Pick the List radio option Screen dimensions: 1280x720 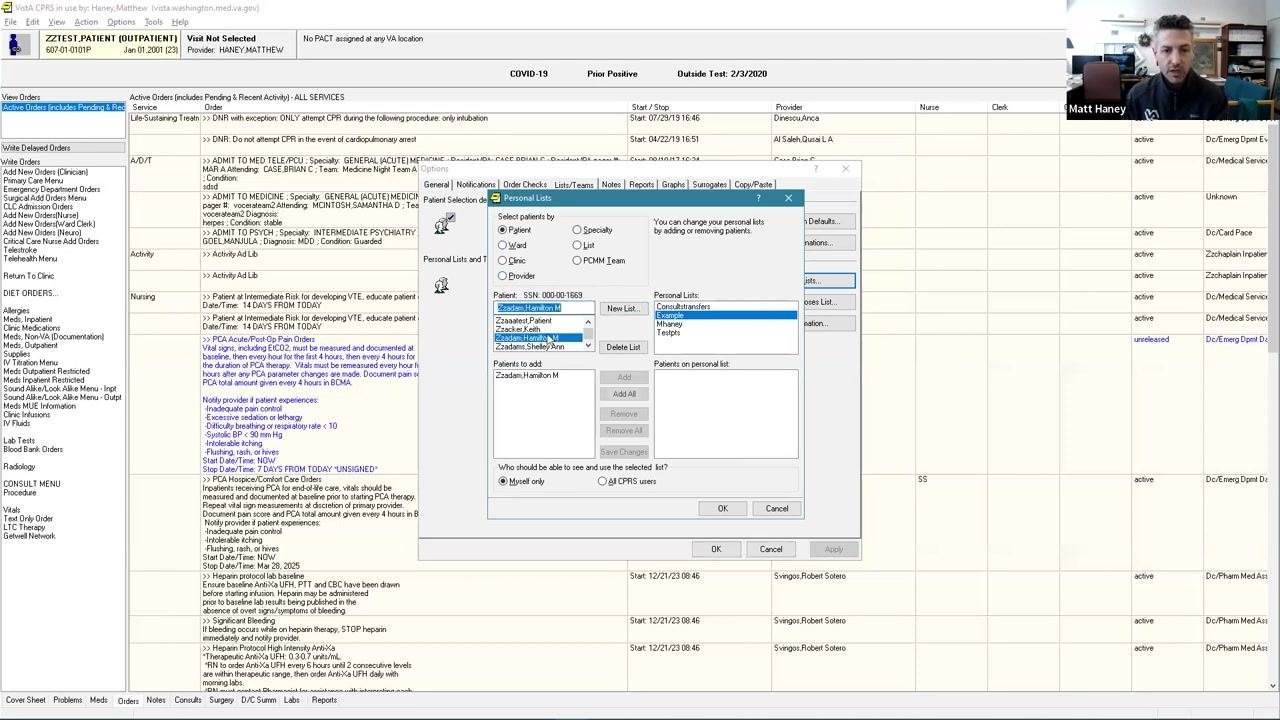577,245
